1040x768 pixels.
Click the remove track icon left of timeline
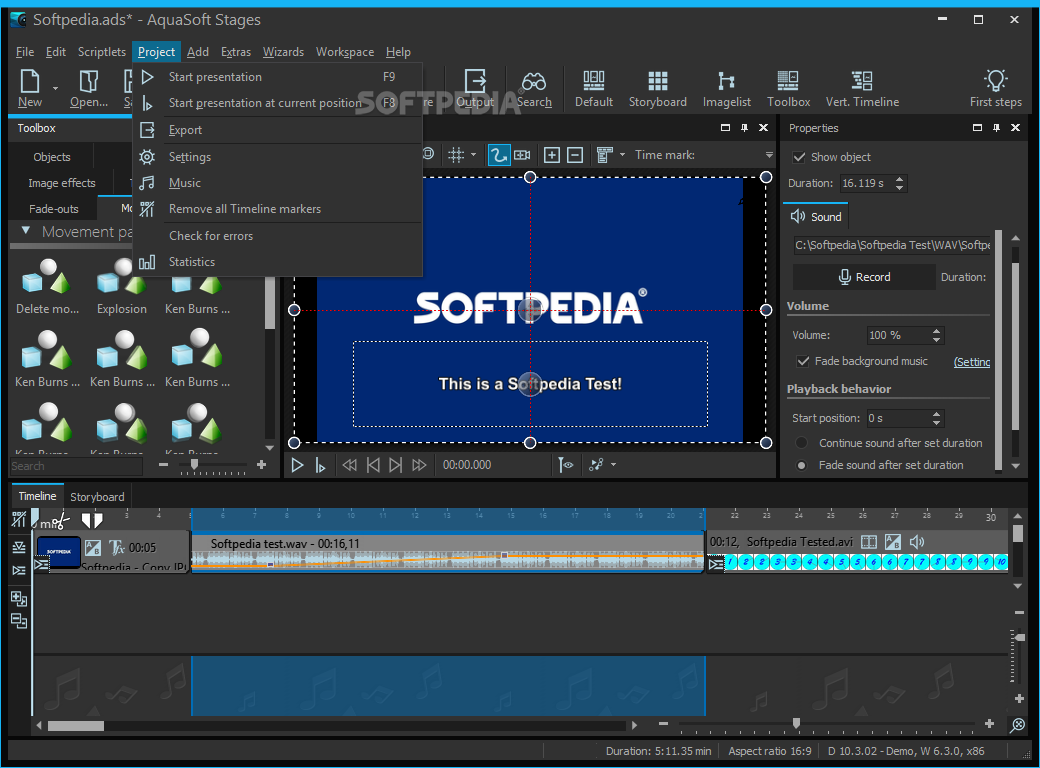point(19,621)
